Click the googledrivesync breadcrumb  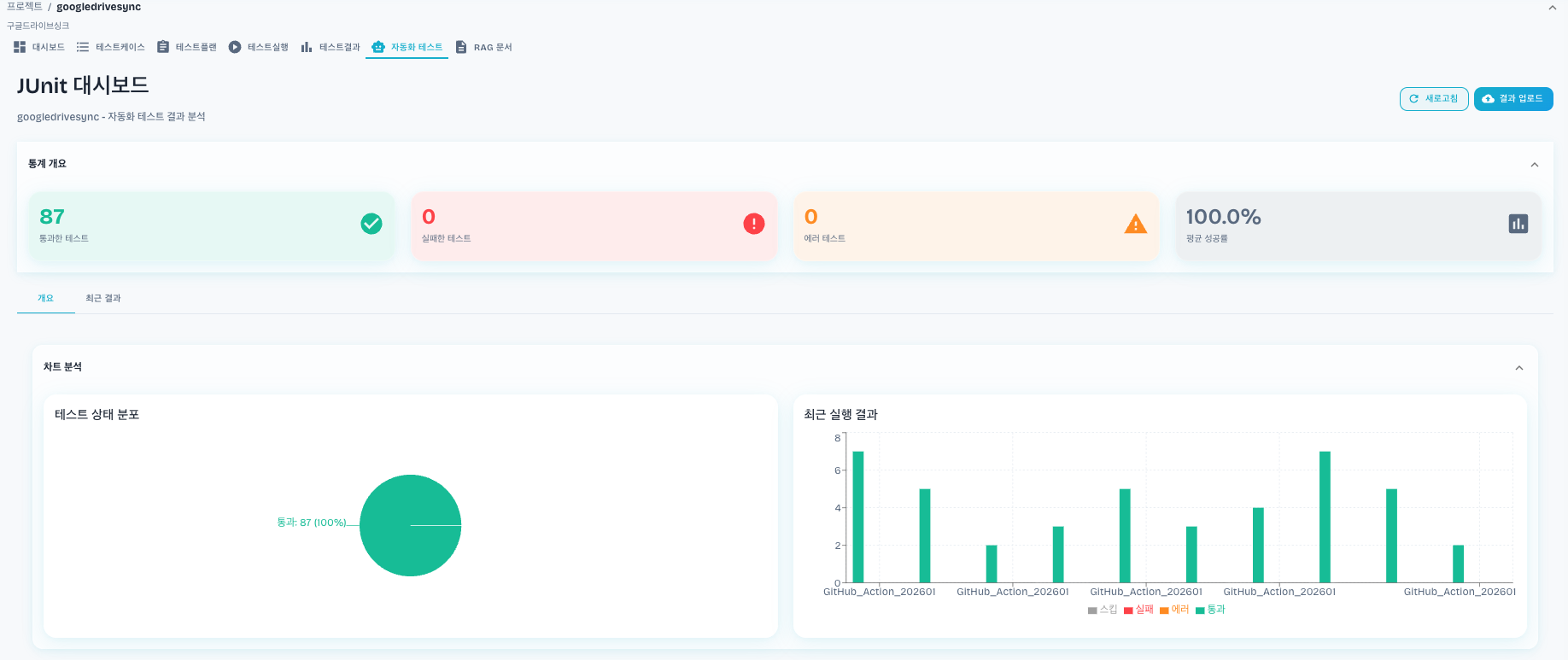coord(99,7)
